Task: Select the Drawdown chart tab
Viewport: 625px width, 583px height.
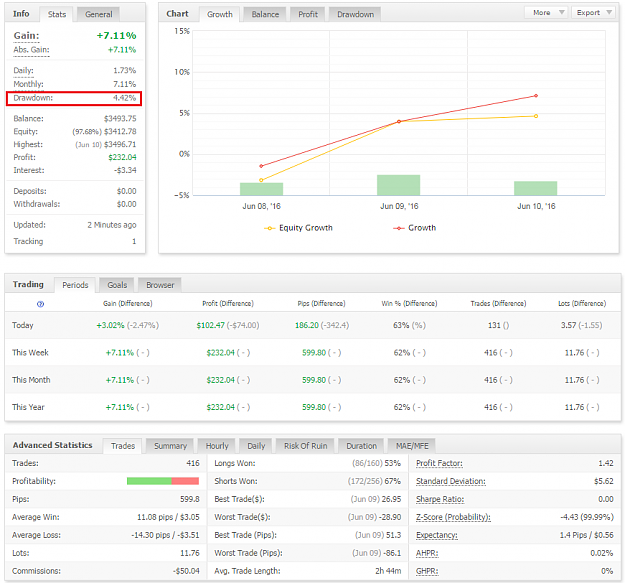Action: click(x=355, y=14)
